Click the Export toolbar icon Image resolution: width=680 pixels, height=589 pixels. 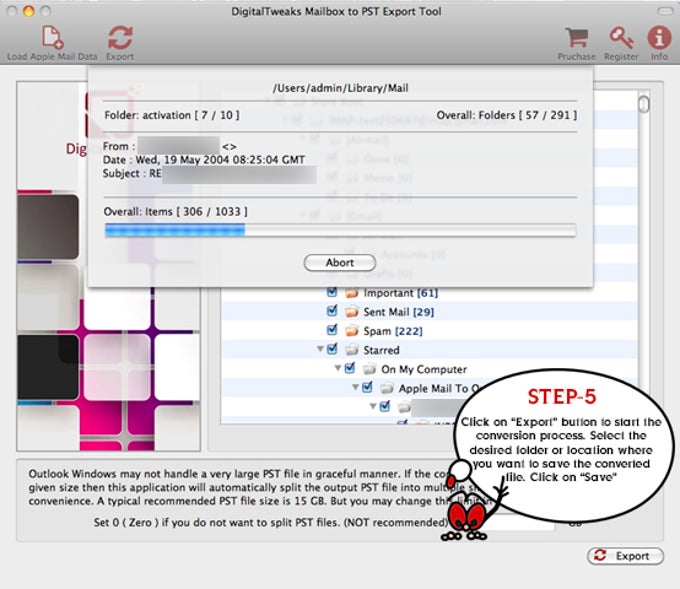[120, 37]
